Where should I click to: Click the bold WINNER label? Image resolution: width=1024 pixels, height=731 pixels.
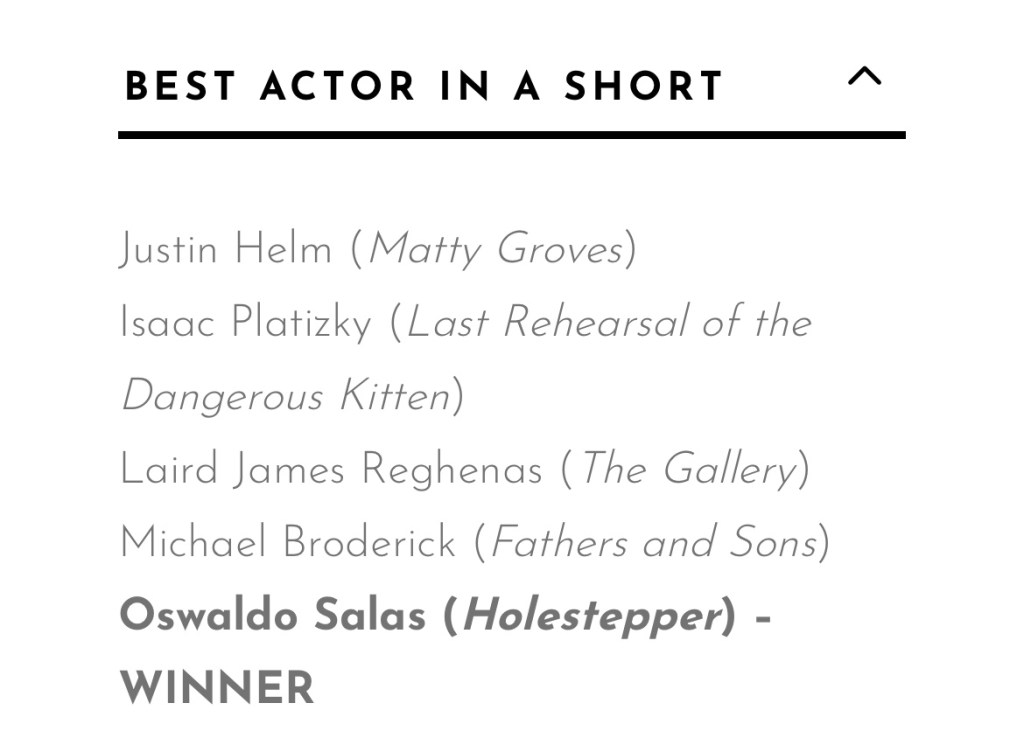(x=217, y=688)
